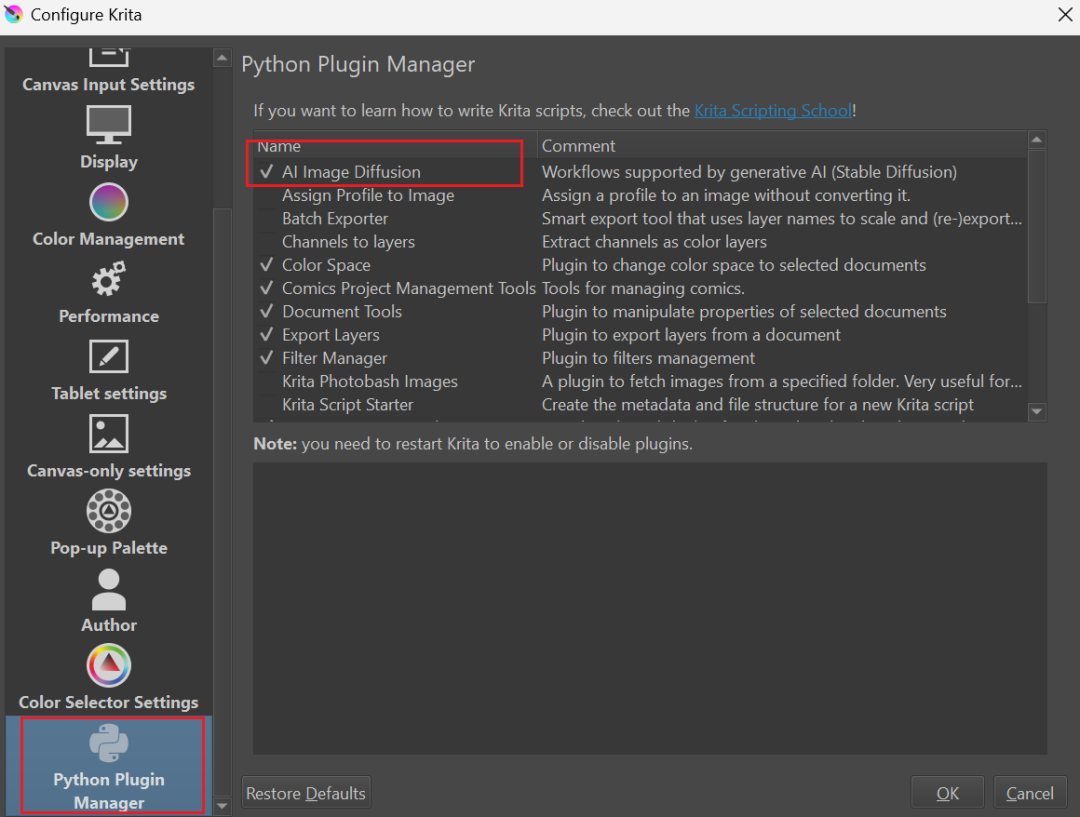Click 'Tools for managing comics.' comment
This screenshot has height=817, width=1080.
tap(643, 288)
